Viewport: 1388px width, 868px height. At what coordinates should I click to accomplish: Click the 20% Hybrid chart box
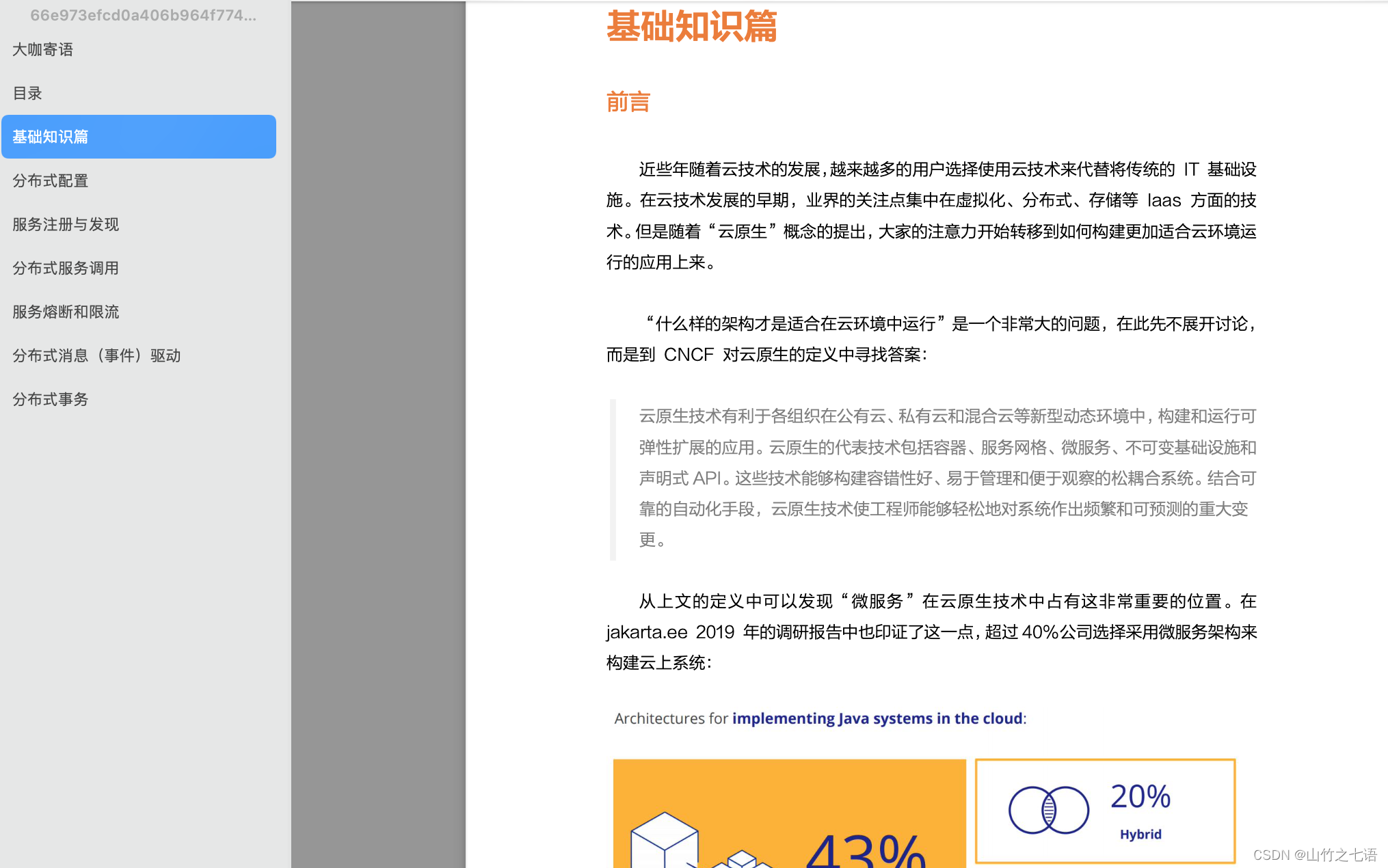tap(1105, 811)
